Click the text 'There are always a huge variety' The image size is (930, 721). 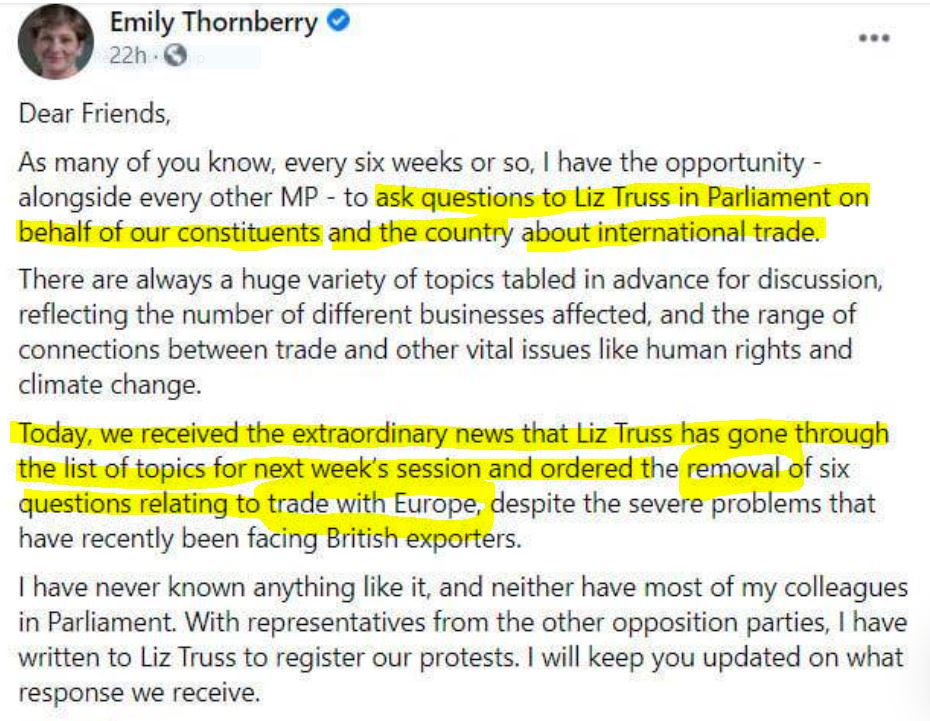pos(202,280)
